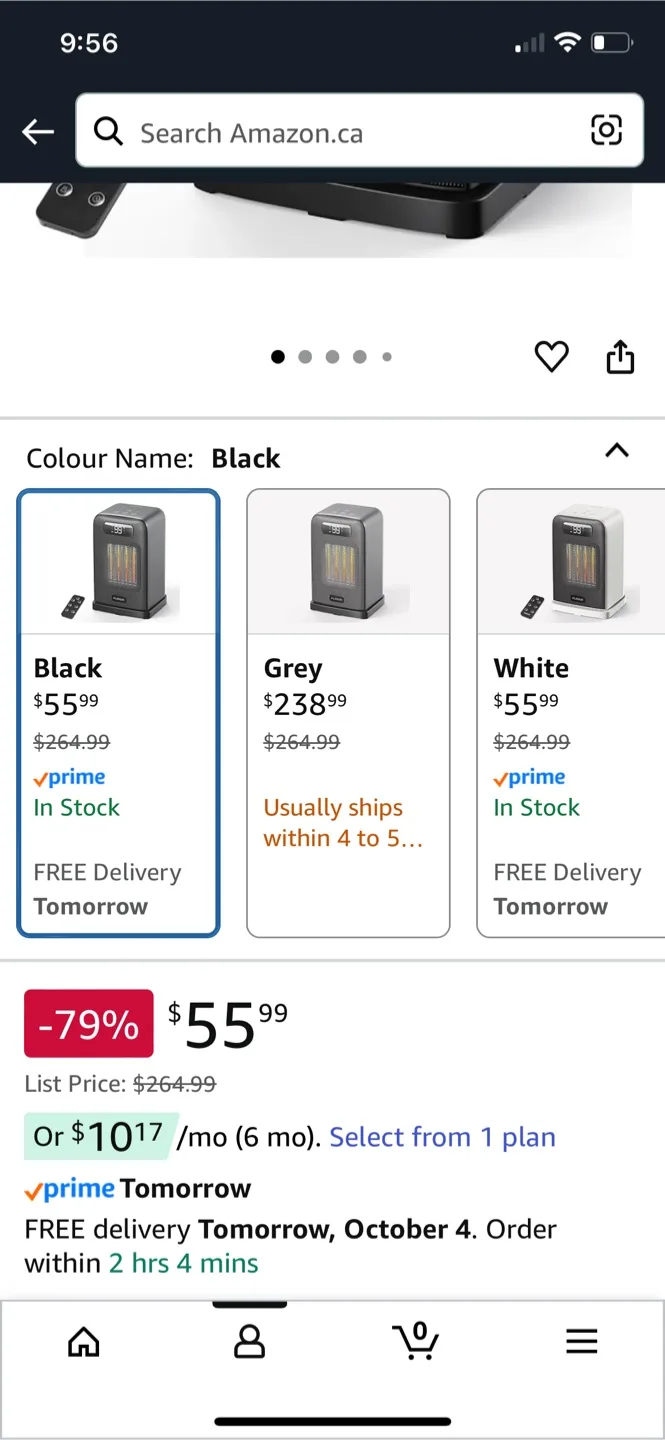
Task: Open 'Select from 1 plan' payment options
Action: tap(442, 1137)
